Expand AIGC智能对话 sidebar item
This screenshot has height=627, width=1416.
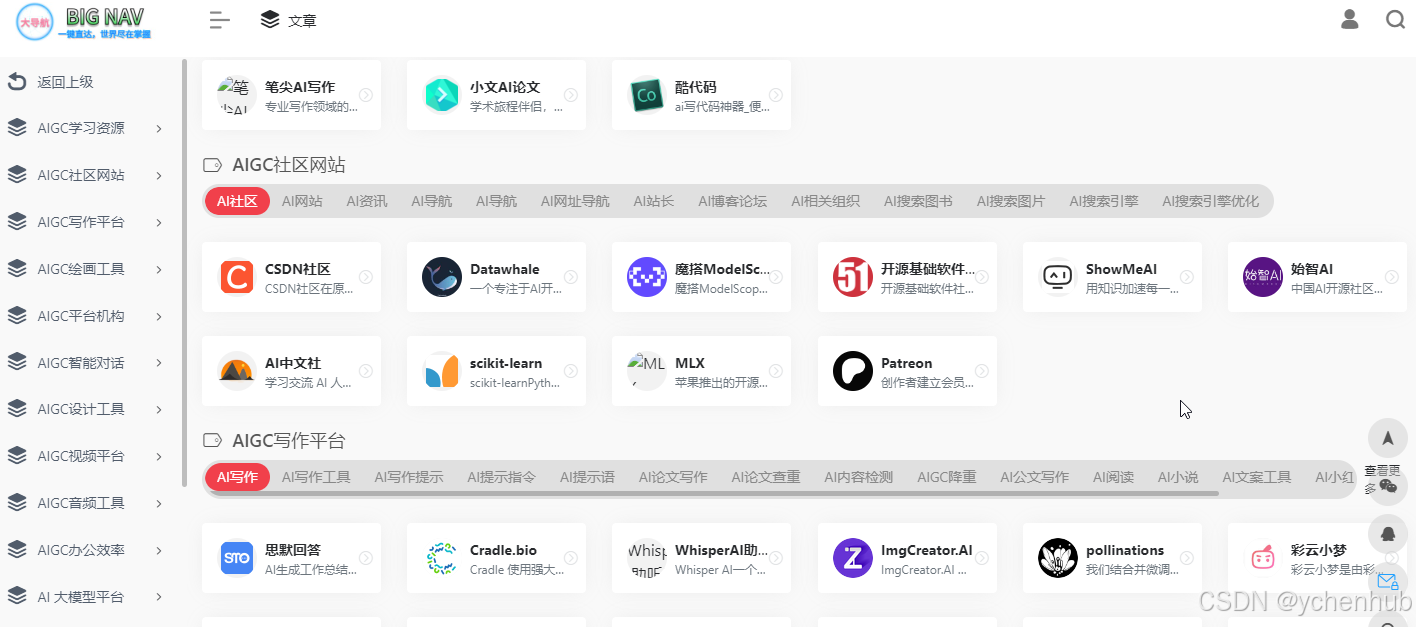(85, 363)
